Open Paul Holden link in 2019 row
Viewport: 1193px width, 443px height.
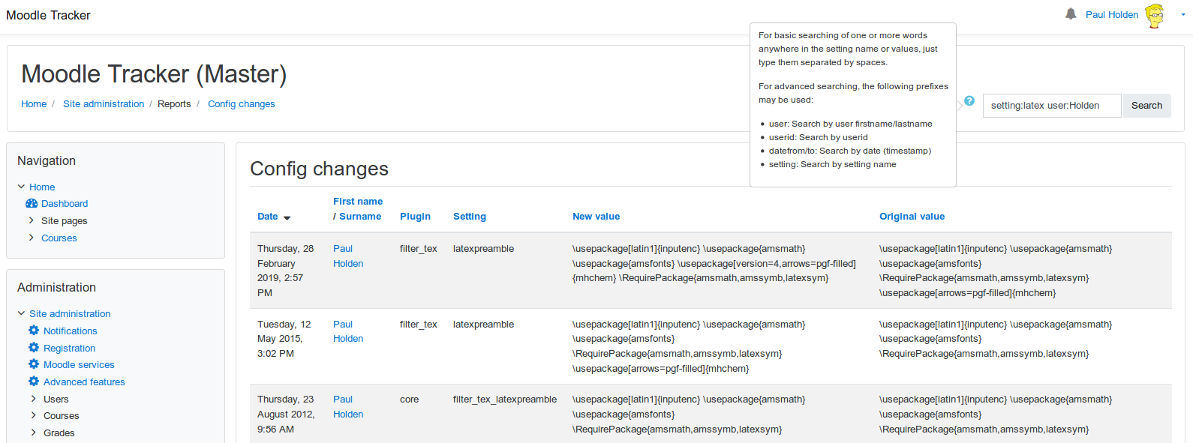[x=348, y=256]
